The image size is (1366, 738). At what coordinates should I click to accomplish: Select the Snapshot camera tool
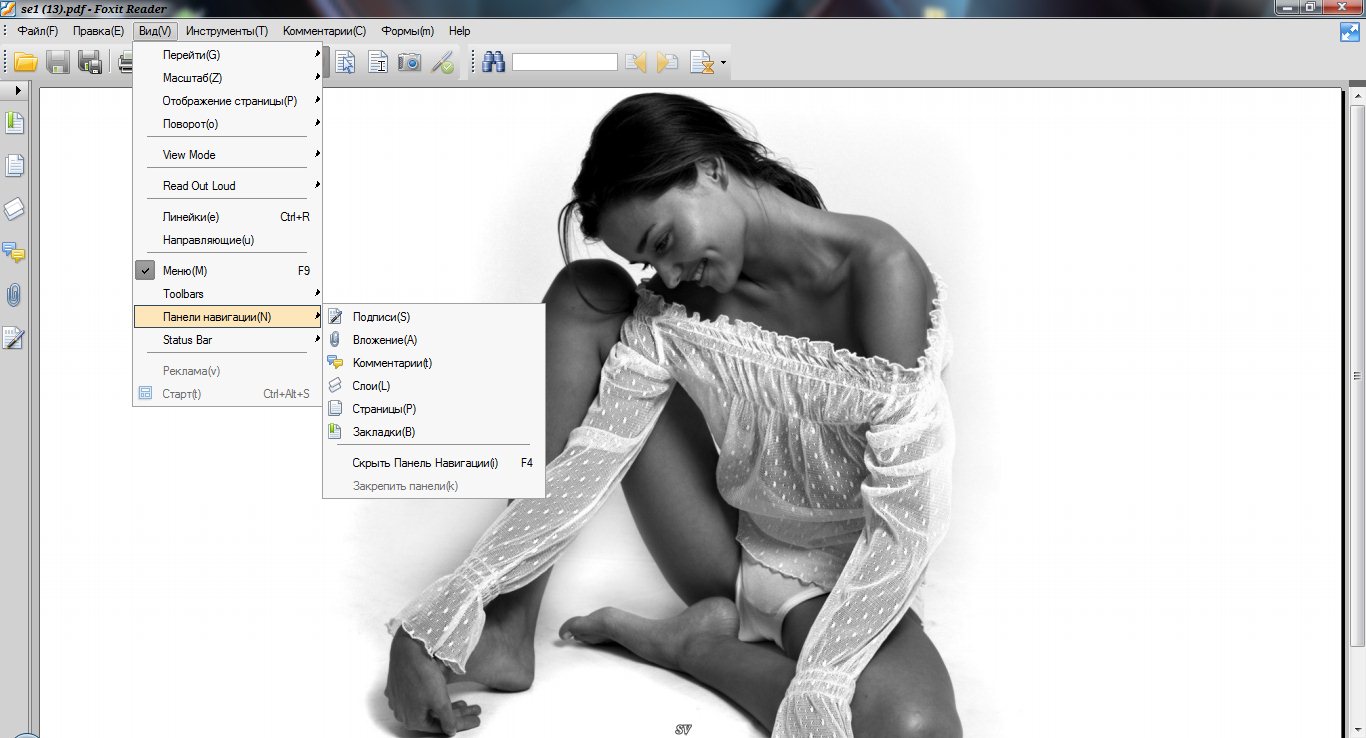409,62
